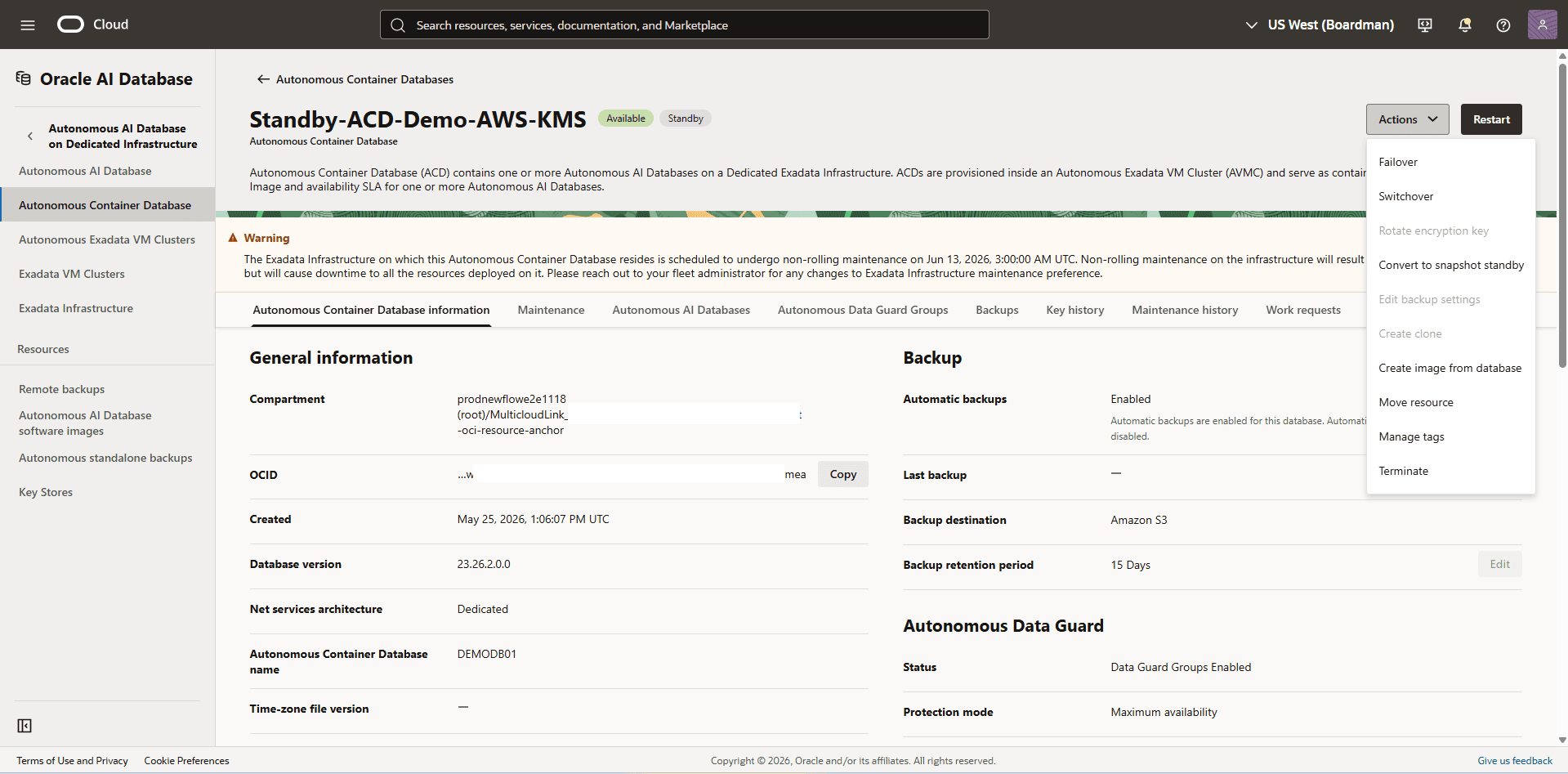
Task: Click the Created date May 25, 2026
Action: pos(533,519)
